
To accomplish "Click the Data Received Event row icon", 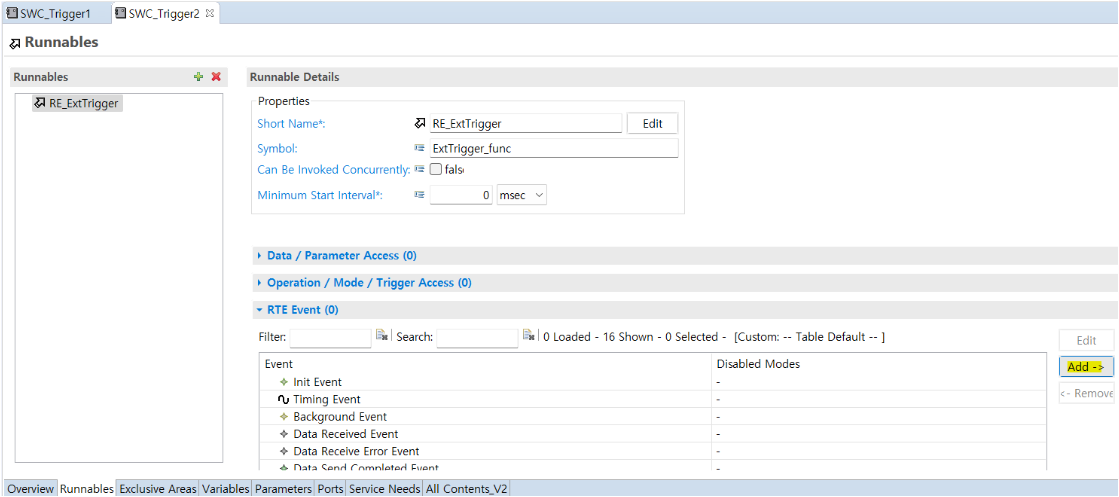I will click(284, 434).
